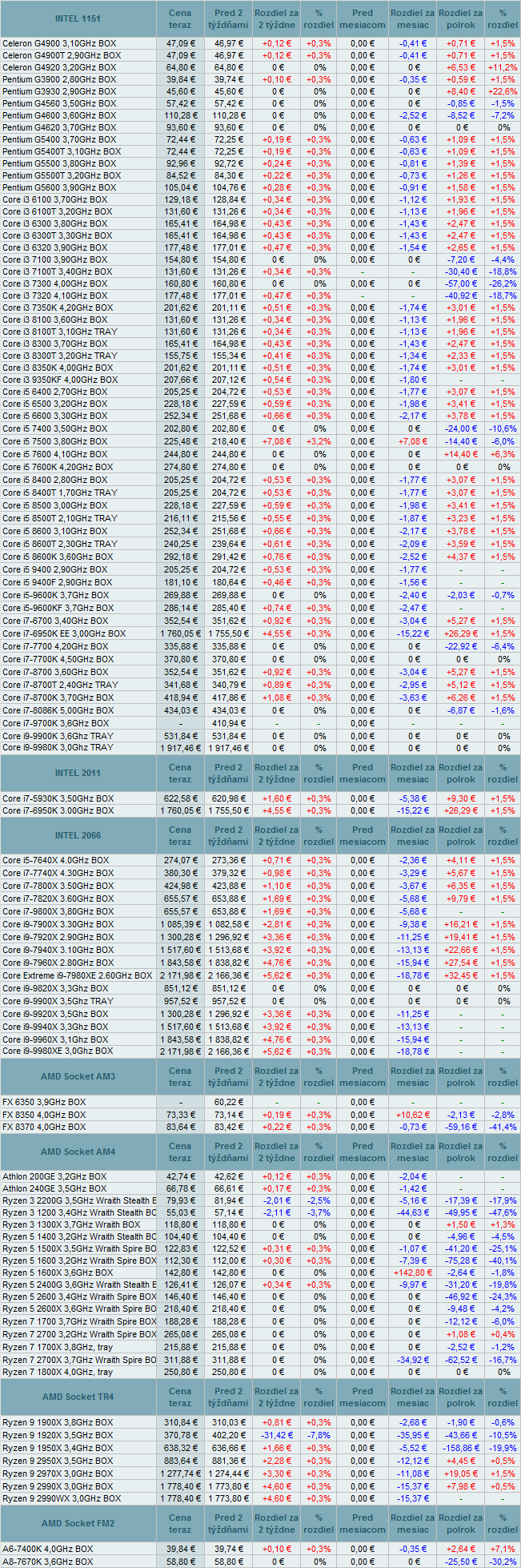
Task: Select the Core i9-7900X 3.30GHz BOX row name
Action: click(58, 924)
